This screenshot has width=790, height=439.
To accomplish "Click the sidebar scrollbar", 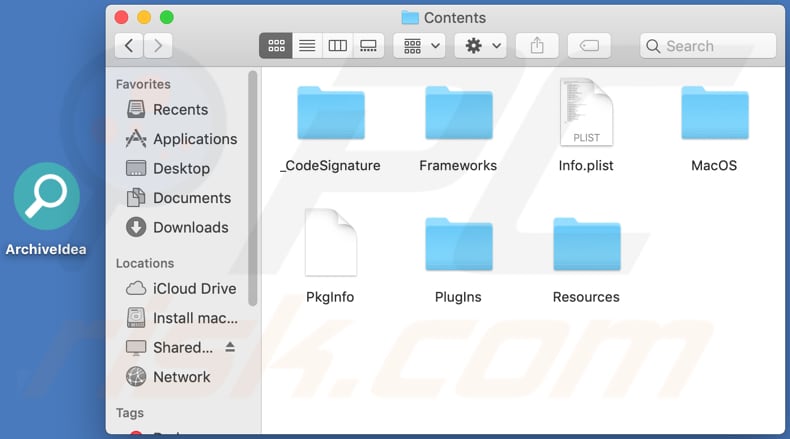I will [252, 188].
